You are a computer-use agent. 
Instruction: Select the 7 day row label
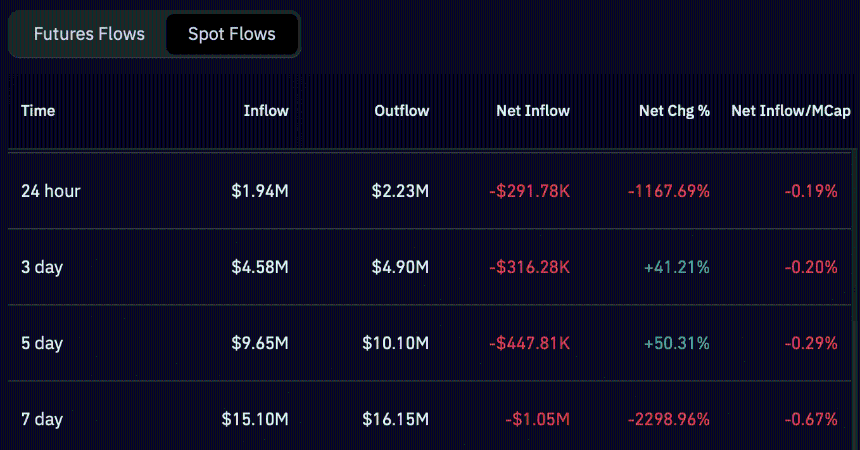(42, 419)
